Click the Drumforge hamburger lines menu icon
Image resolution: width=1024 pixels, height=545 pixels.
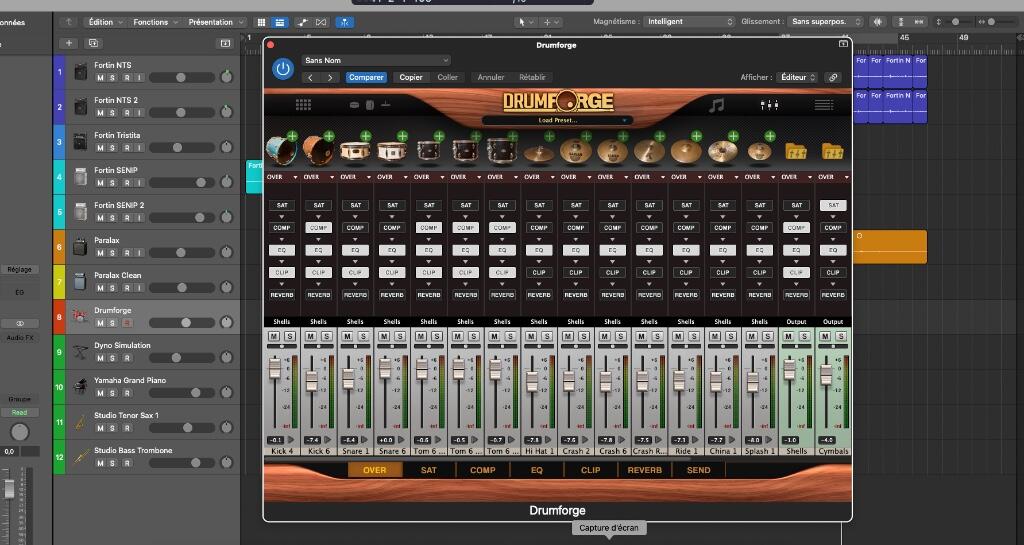(x=824, y=105)
